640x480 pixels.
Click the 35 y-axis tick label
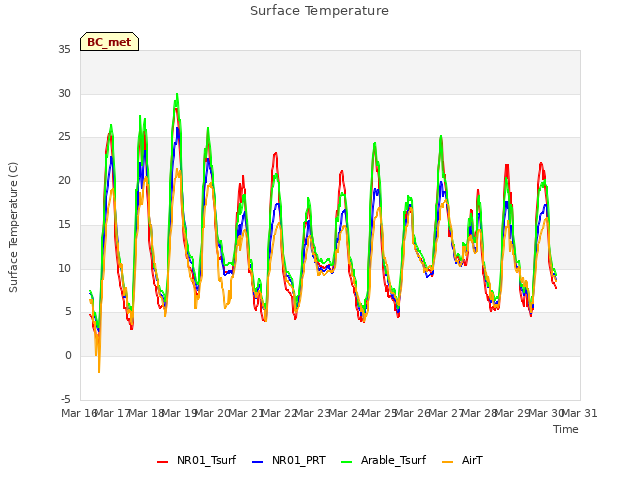[64, 50]
